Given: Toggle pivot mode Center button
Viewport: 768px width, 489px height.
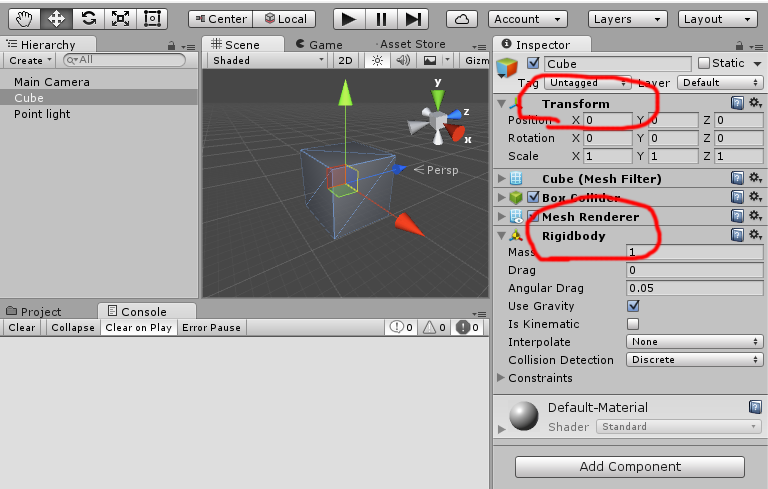Looking at the screenshot, I should [220, 19].
